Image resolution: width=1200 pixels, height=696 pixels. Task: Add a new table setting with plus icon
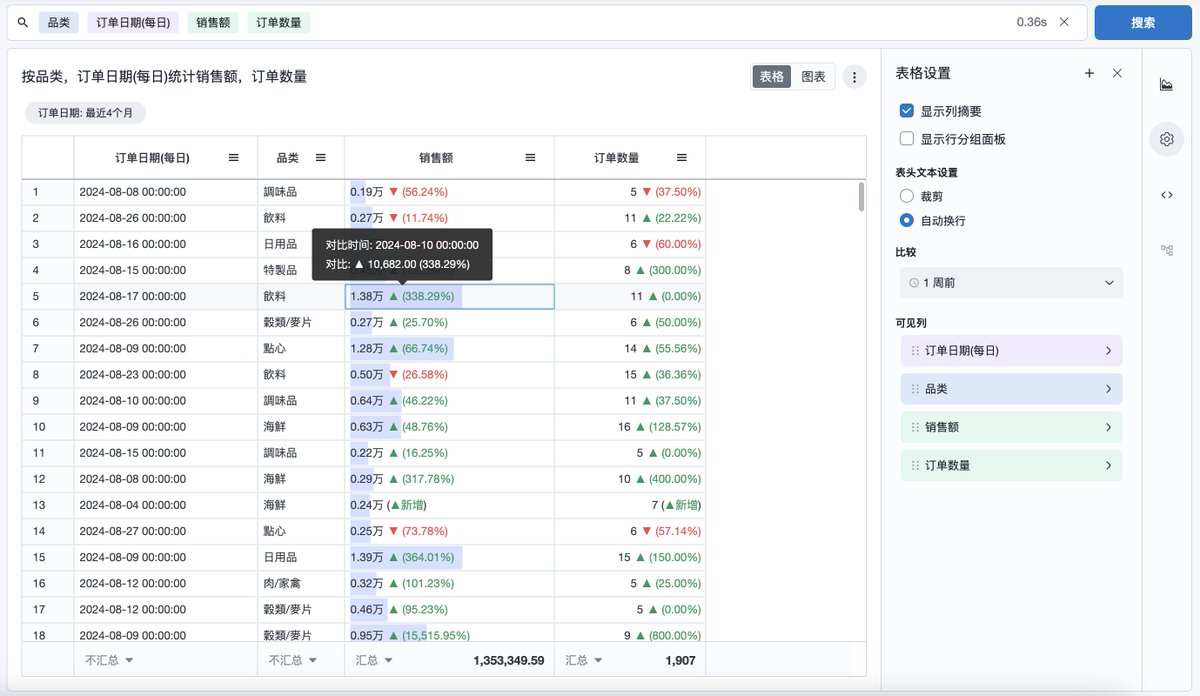(x=1089, y=73)
